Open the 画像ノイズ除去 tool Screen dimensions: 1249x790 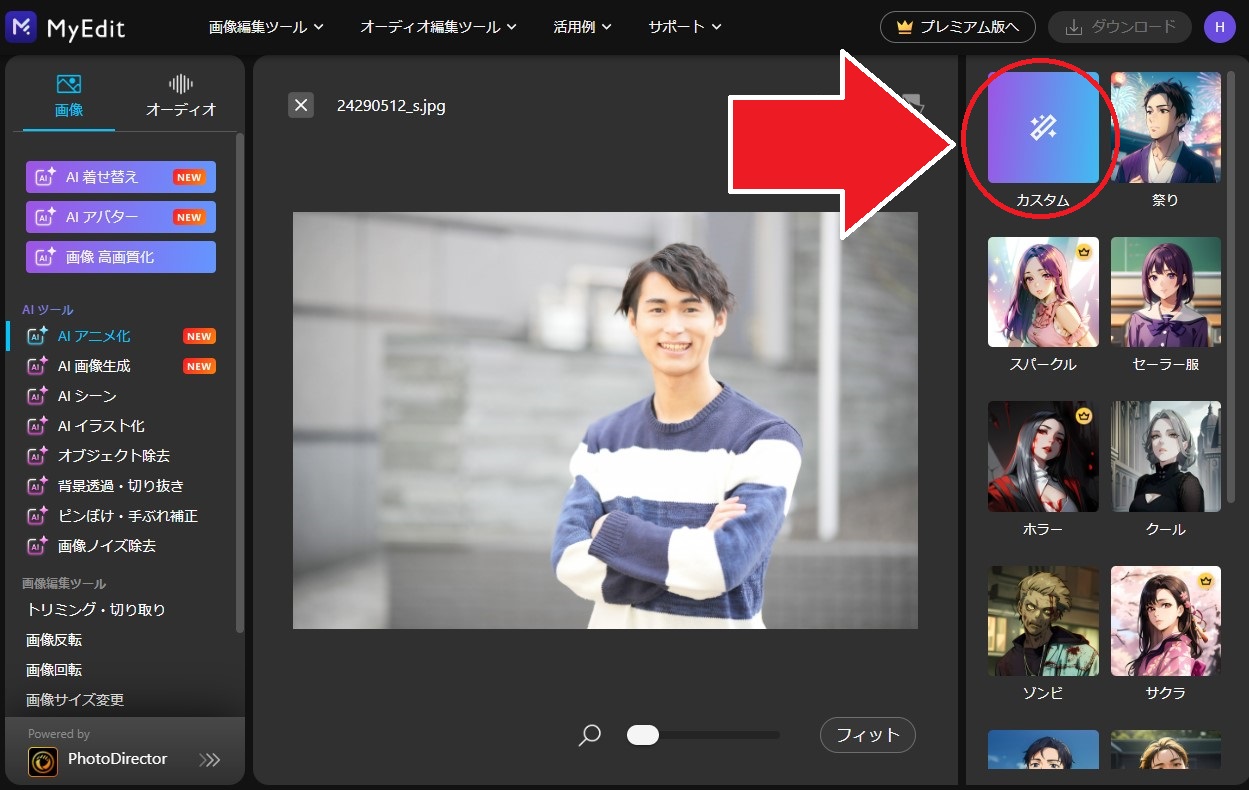[106, 546]
